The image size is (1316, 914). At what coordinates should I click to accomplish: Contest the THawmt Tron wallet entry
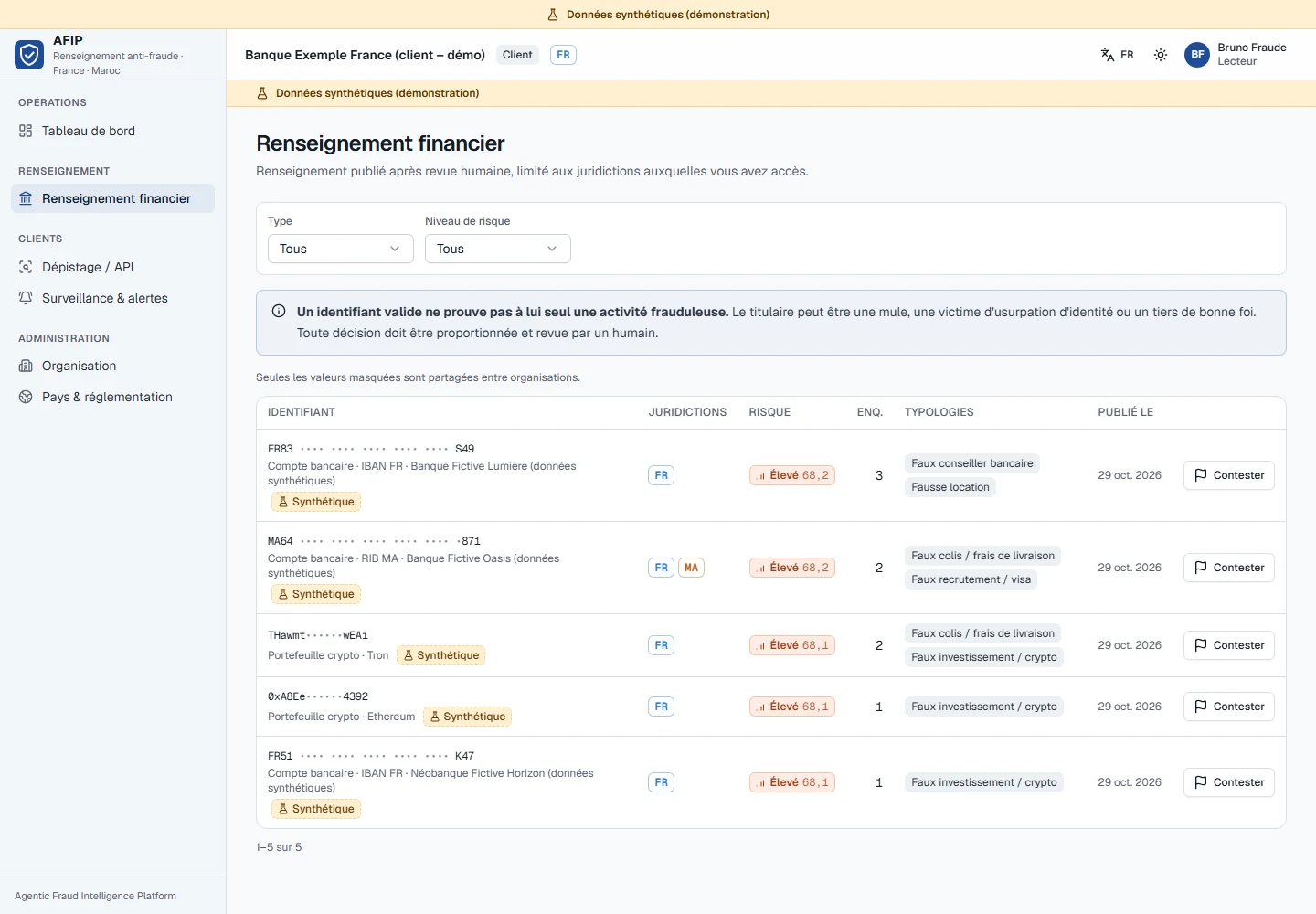[1229, 645]
